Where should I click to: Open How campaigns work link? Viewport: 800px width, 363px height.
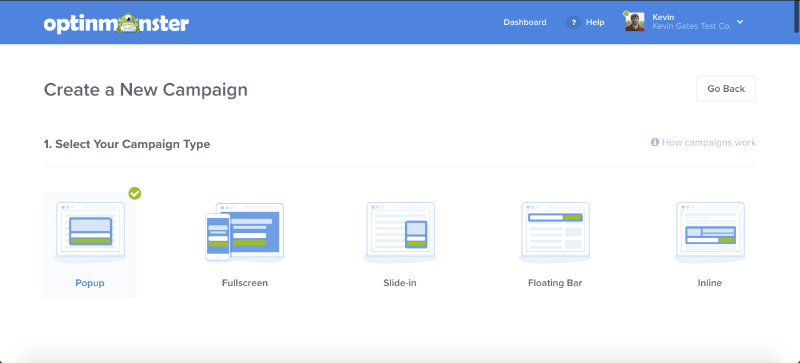tap(709, 142)
